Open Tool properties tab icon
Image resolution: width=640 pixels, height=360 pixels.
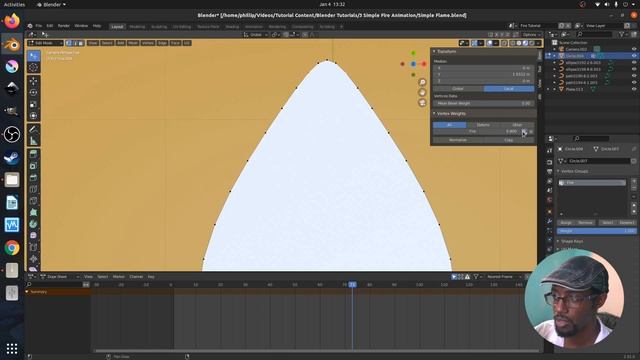pyautogui.click(x=549, y=151)
